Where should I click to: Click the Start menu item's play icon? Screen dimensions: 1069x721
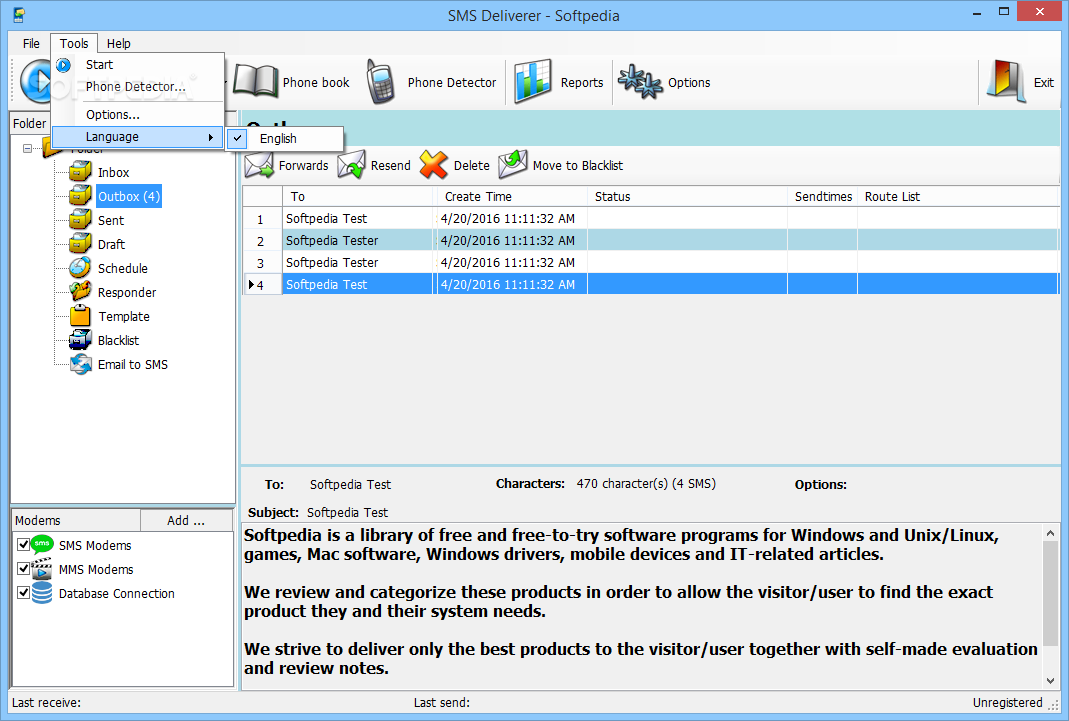pyautogui.click(x=63, y=65)
